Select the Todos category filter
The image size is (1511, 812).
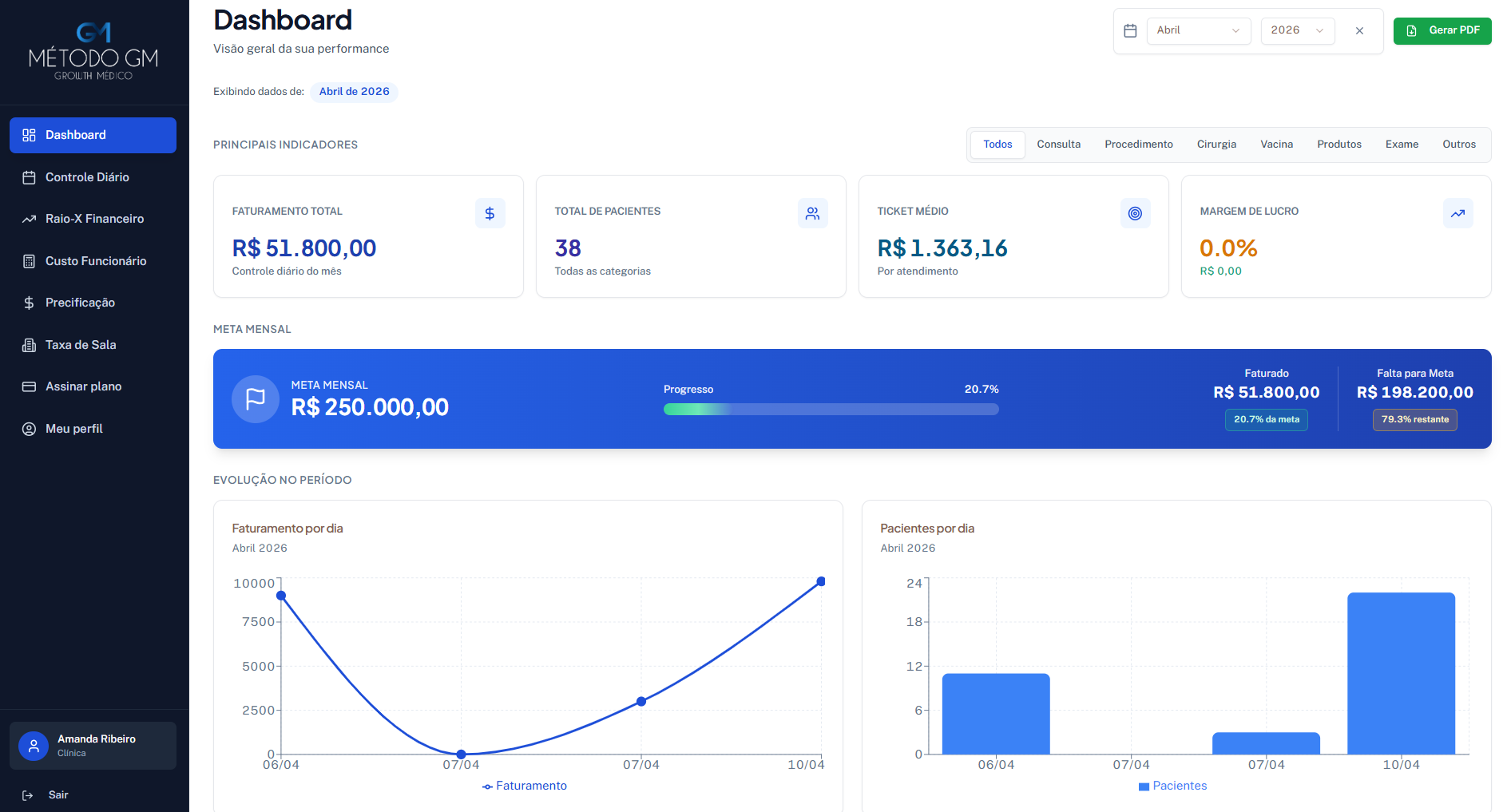point(997,145)
